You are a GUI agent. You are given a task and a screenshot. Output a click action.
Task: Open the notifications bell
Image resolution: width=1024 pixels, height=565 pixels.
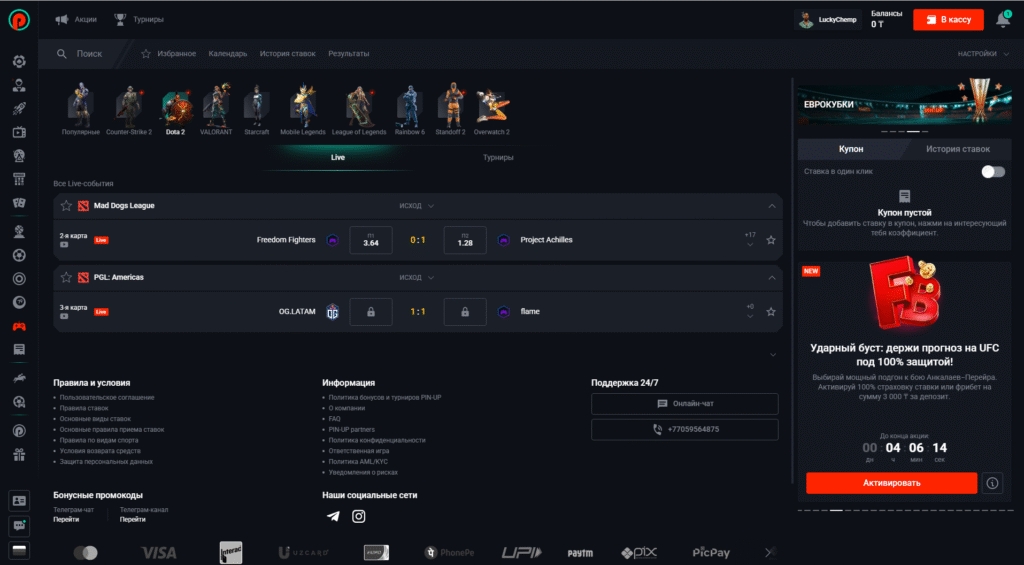click(1003, 20)
